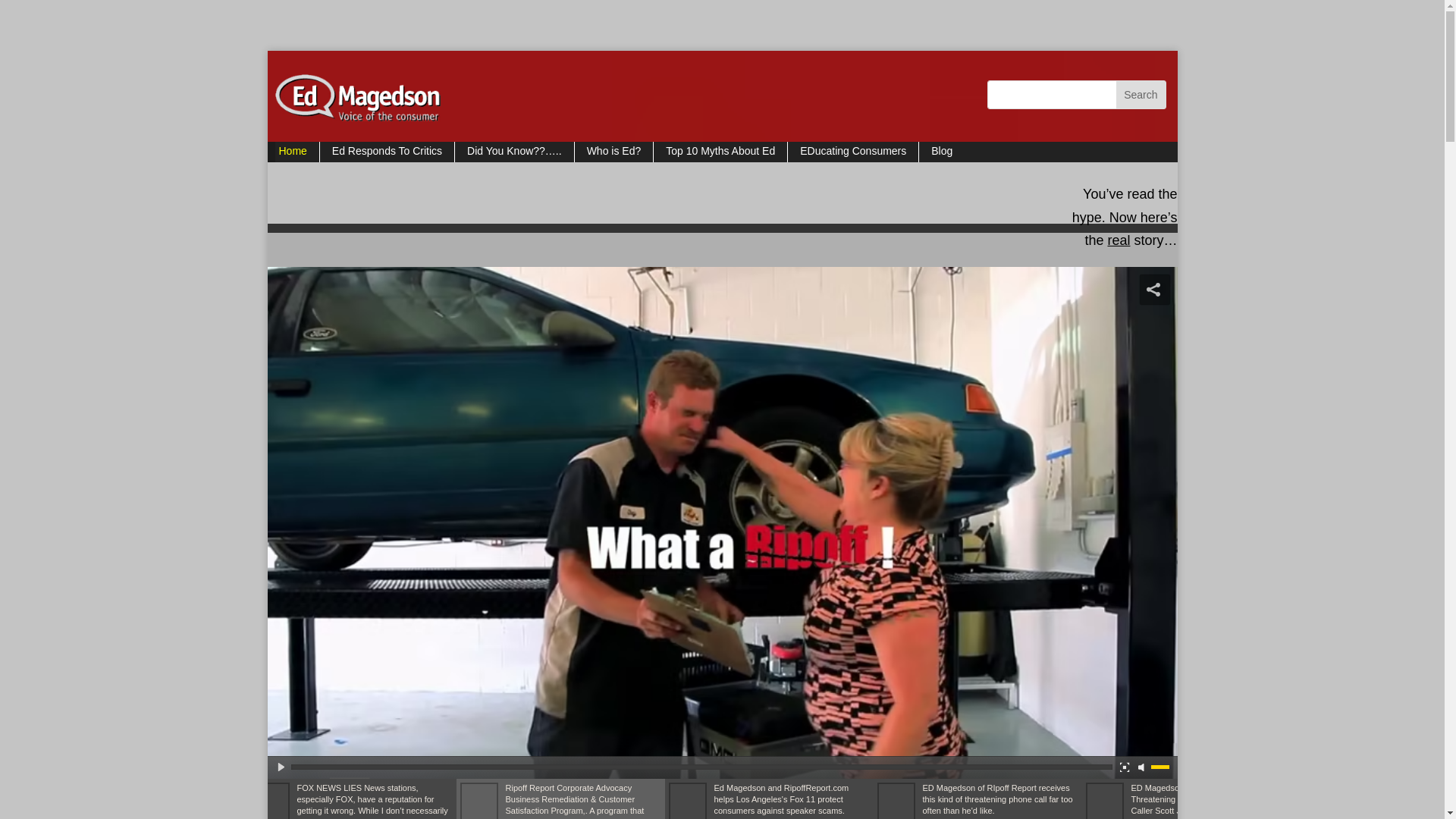Select the threatening phone call playlist item

tap(978, 799)
